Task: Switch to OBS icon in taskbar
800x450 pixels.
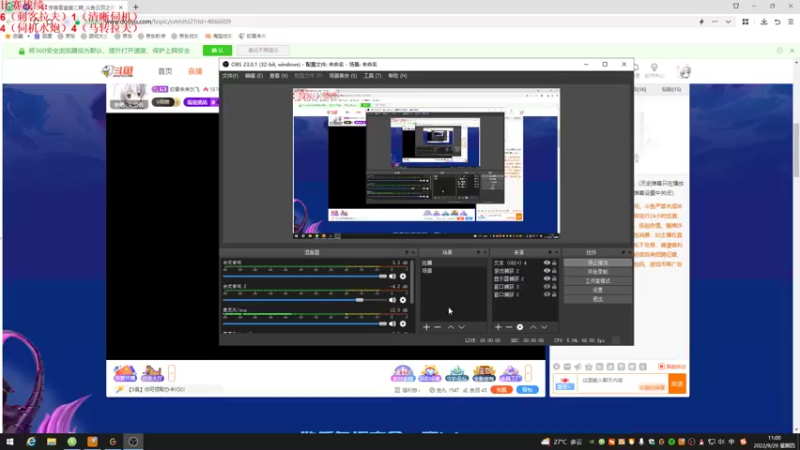Action: (133, 442)
